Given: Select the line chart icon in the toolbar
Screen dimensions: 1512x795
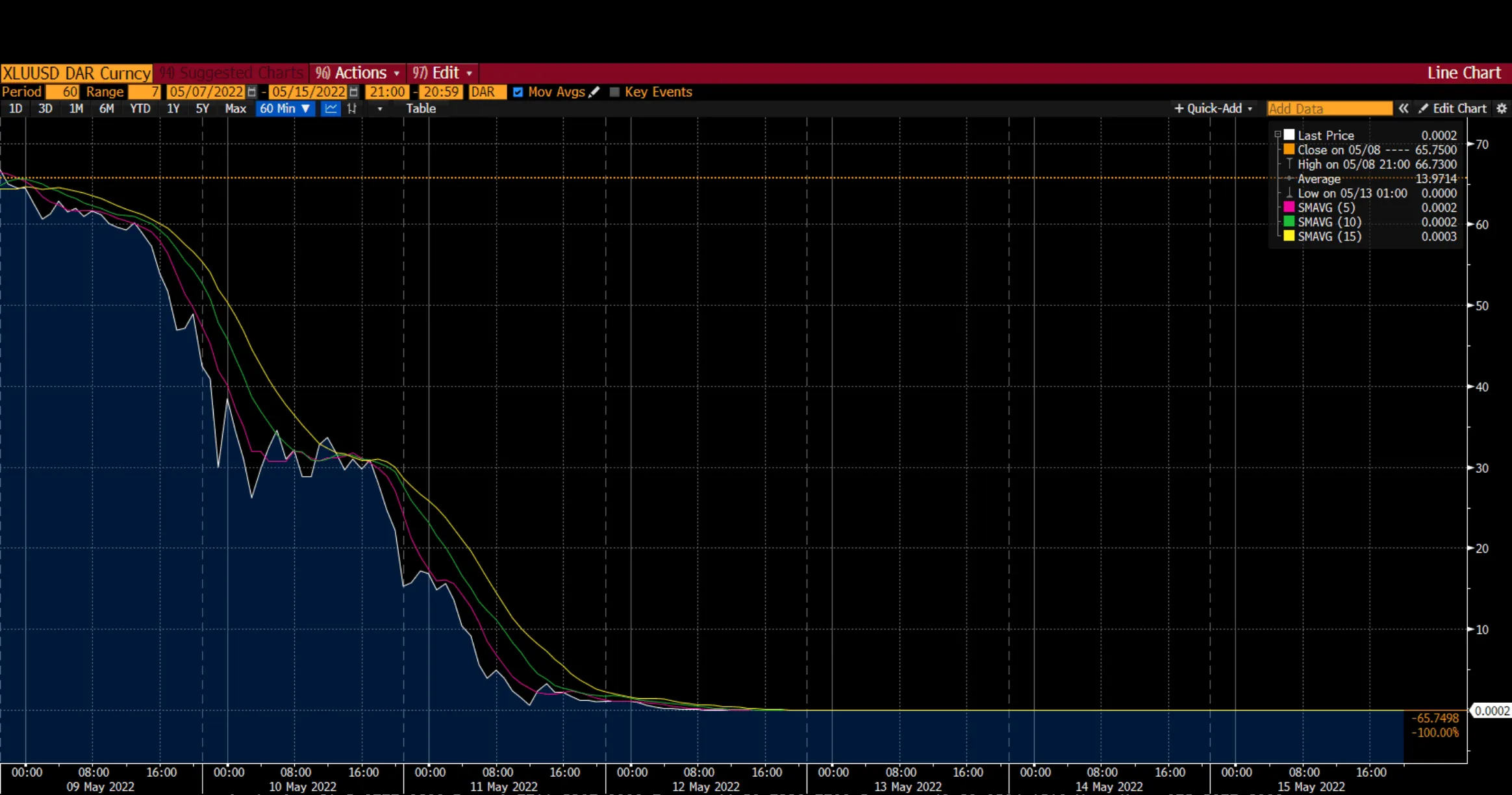Looking at the screenshot, I should (x=330, y=108).
